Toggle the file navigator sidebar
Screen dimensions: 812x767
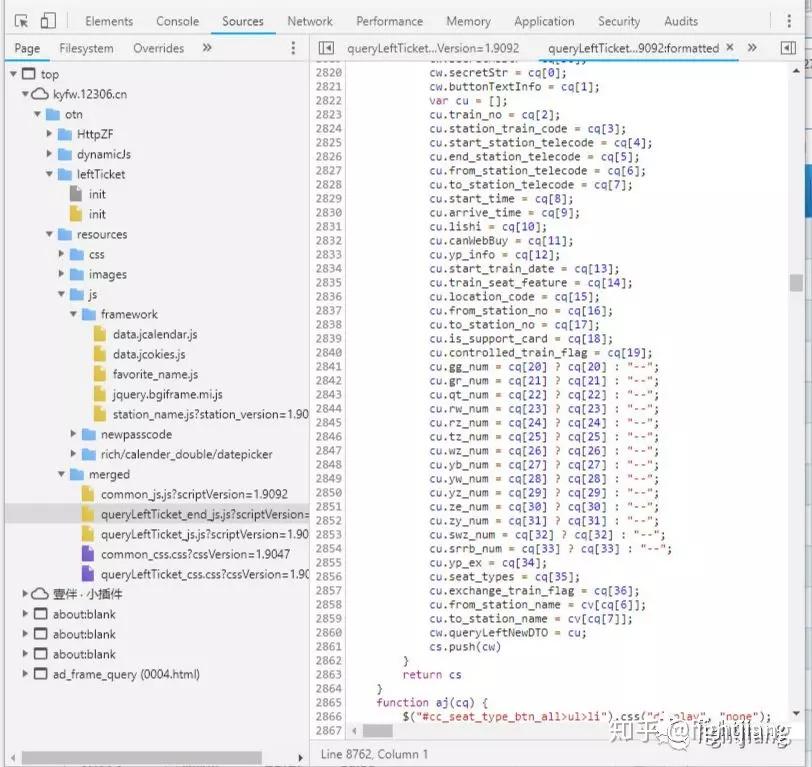click(326, 48)
